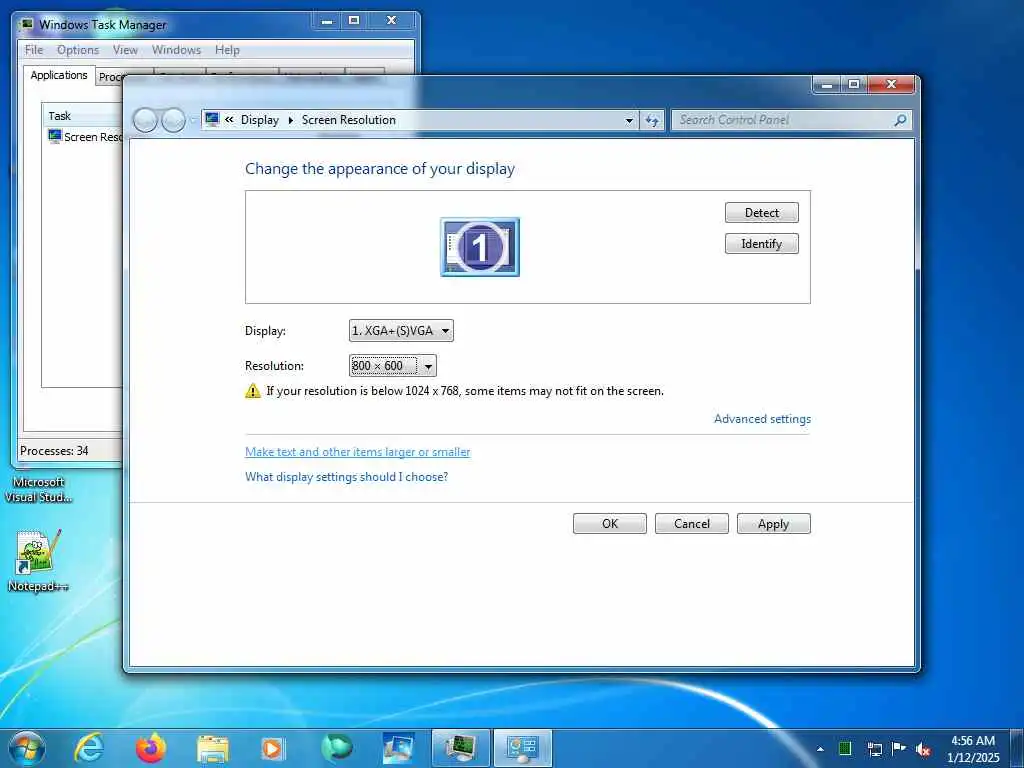Click Processes: 34 in status bar
The image size is (1024, 768).
point(54,451)
